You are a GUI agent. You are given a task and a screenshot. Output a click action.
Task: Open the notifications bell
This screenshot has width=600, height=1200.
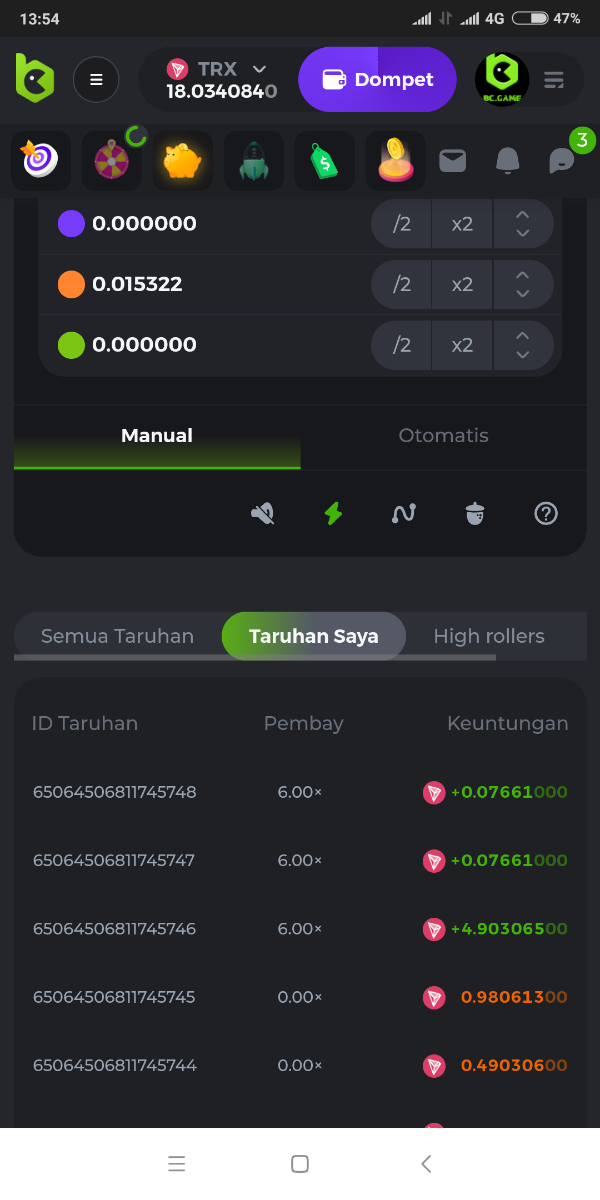click(x=508, y=160)
